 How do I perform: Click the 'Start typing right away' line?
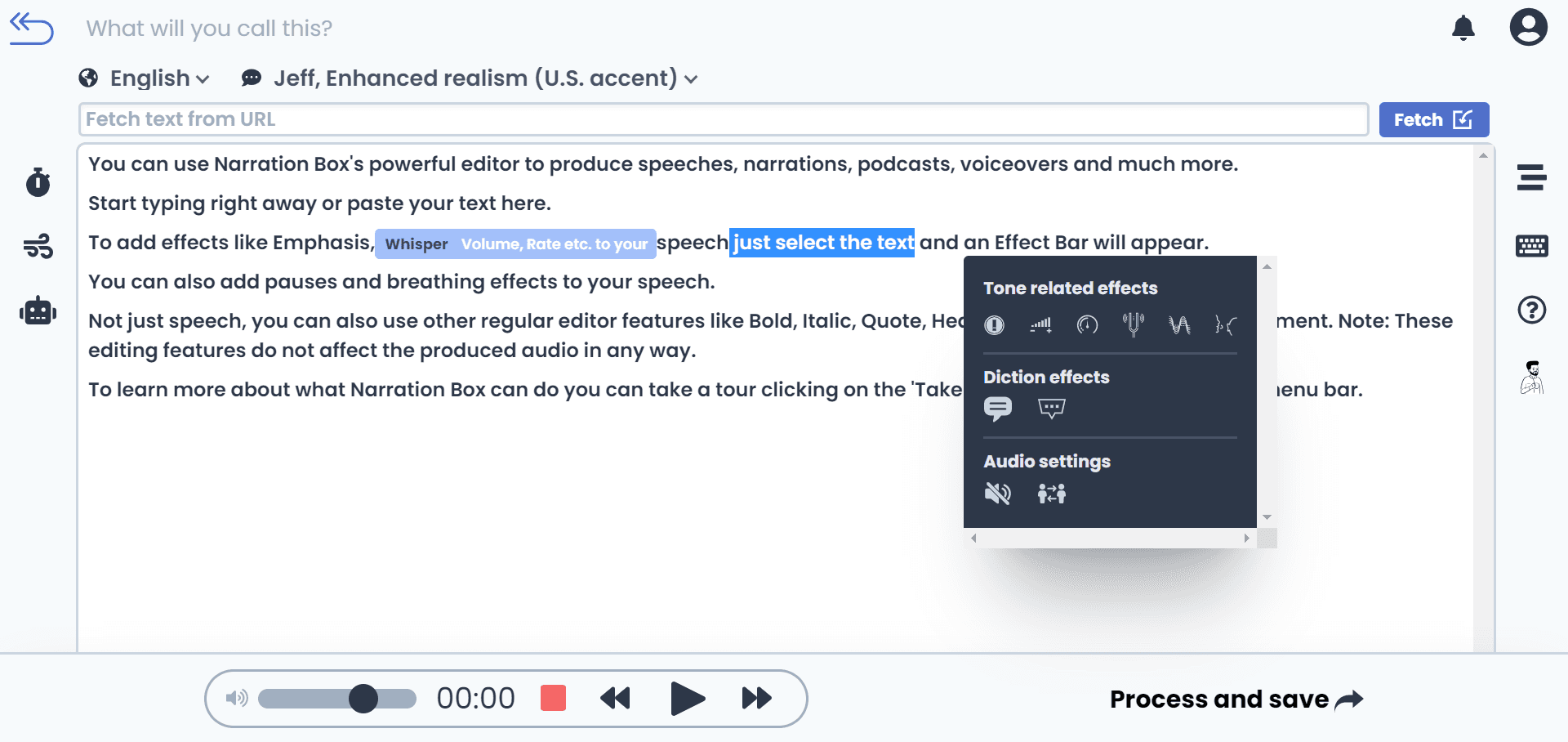[319, 203]
